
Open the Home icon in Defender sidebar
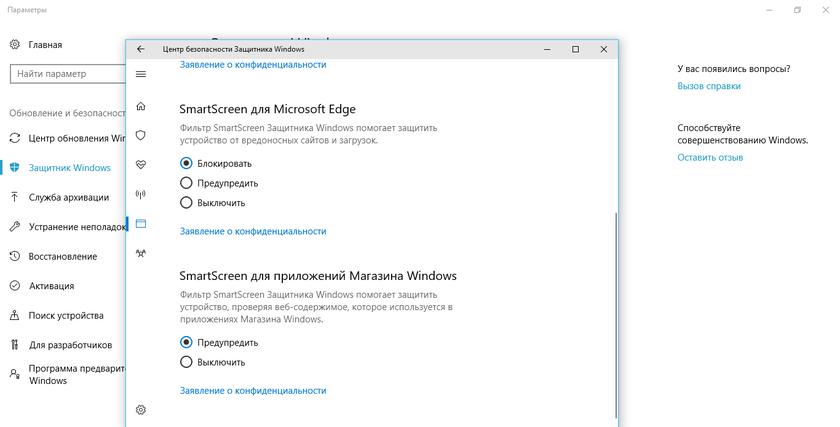[140, 105]
